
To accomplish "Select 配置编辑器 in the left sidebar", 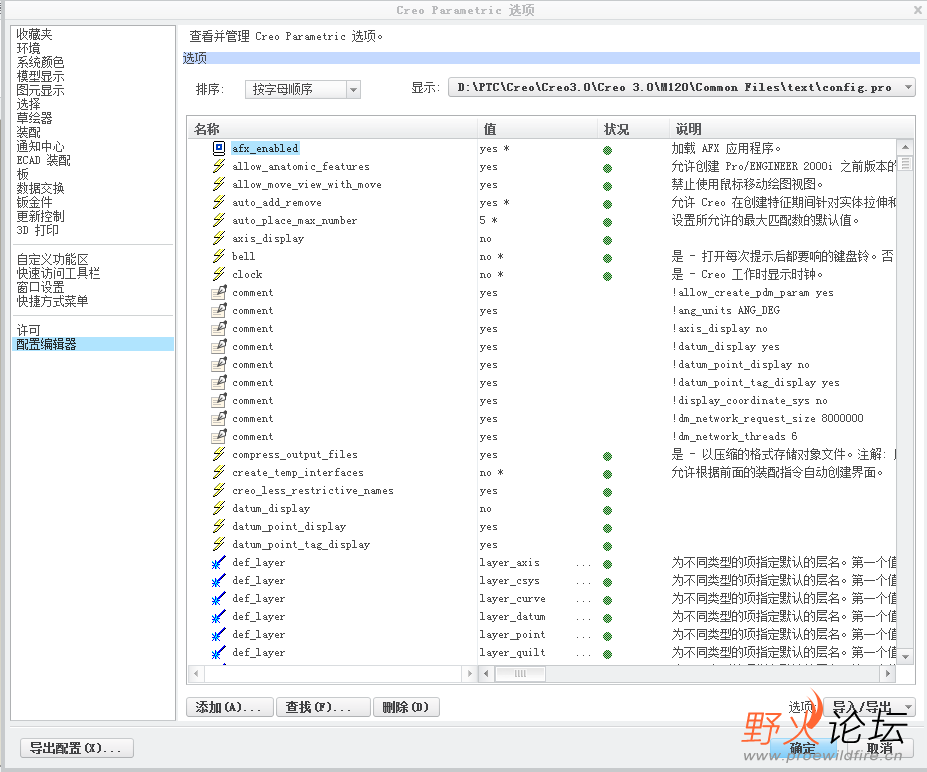I will pyautogui.click(x=93, y=344).
